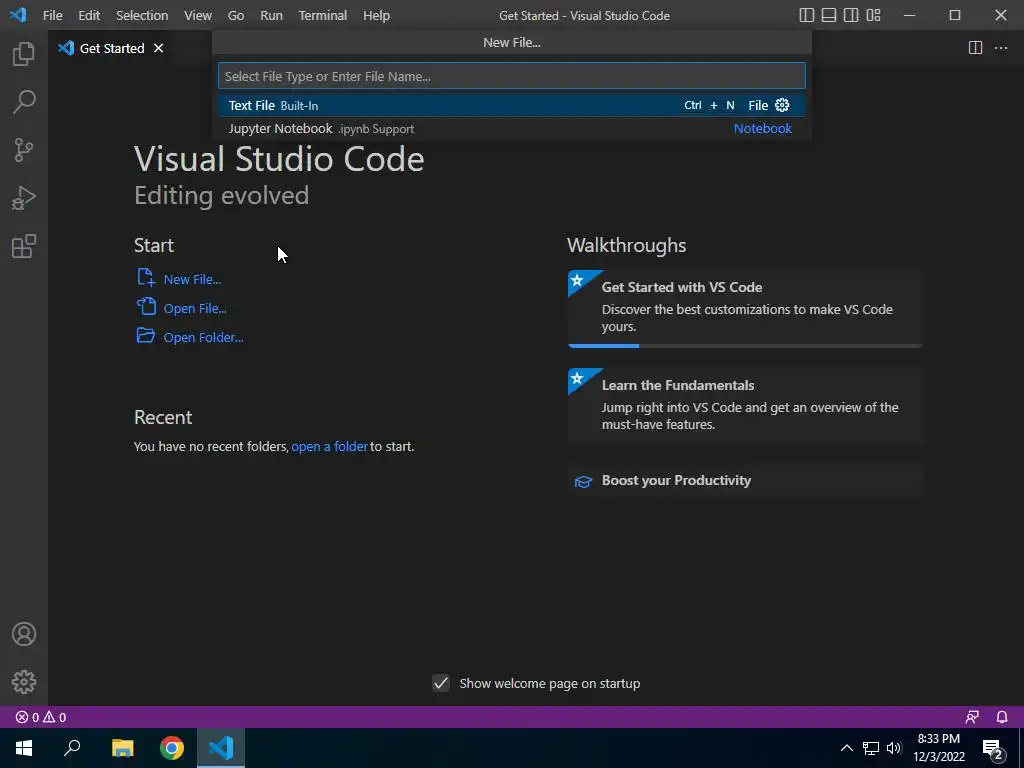1024x768 pixels.
Task: Click the Open Folder... link
Action: coord(203,337)
